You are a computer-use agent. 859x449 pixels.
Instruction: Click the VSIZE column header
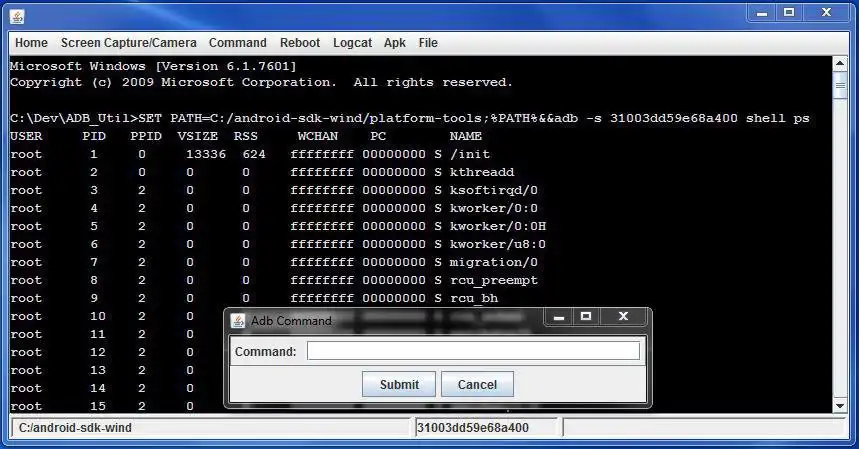tap(197, 136)
